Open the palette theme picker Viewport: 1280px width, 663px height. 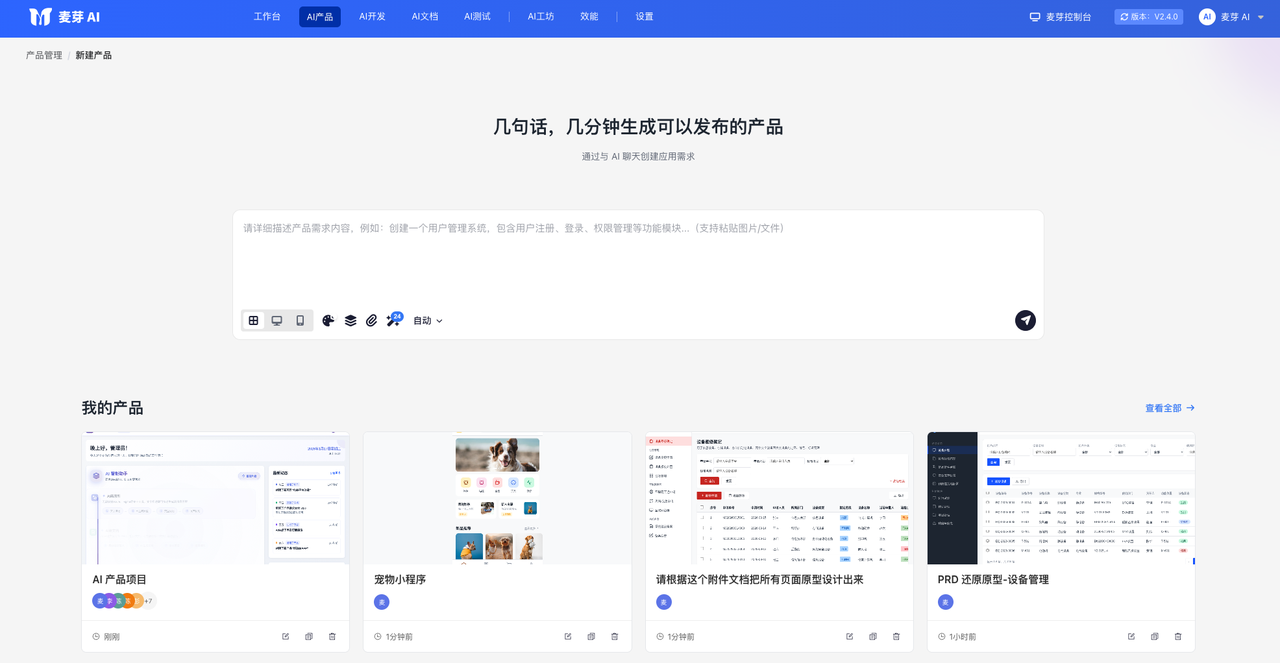329,321
